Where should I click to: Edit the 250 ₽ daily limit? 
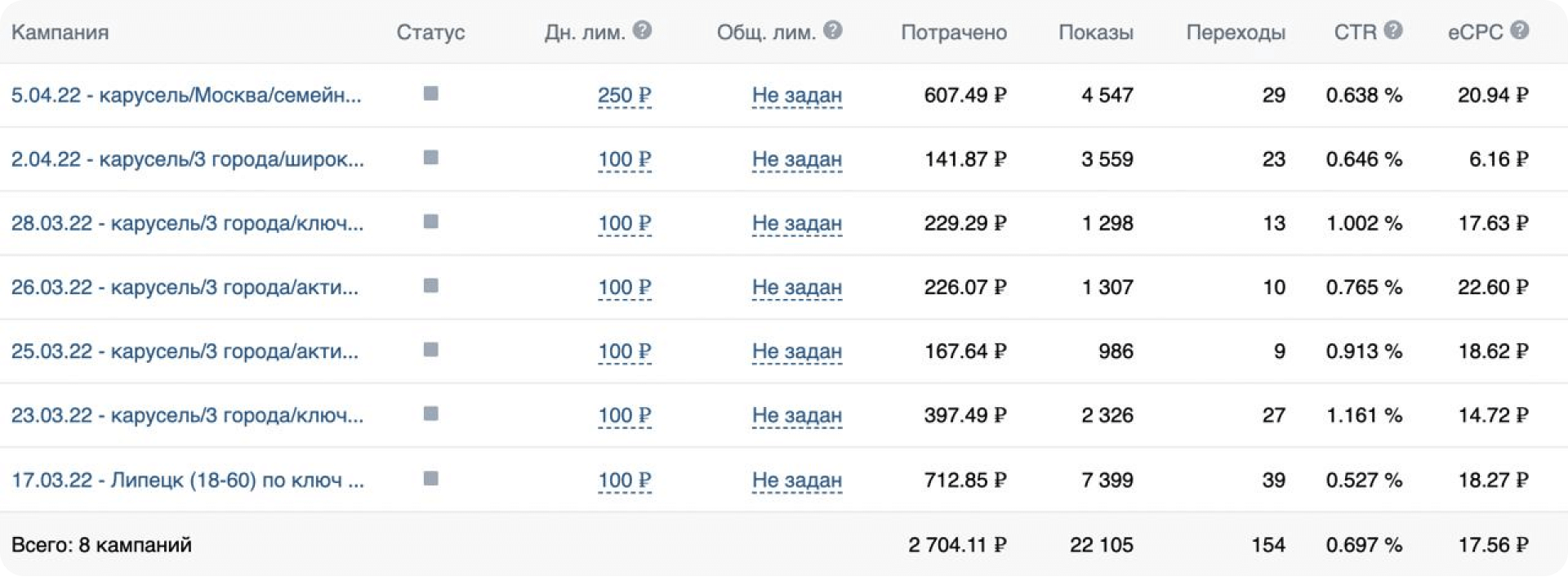624,96
